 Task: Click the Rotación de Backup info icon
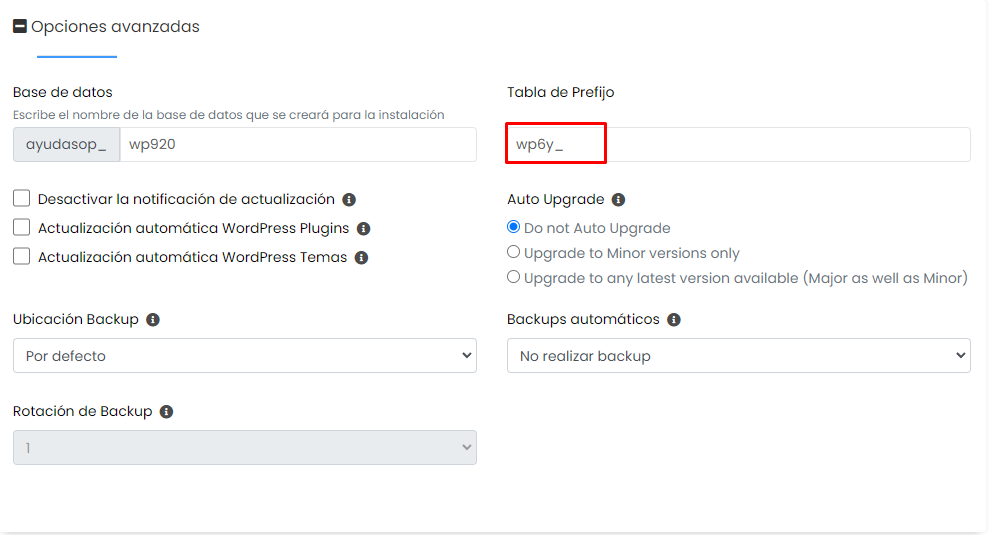tap(166, 411)
